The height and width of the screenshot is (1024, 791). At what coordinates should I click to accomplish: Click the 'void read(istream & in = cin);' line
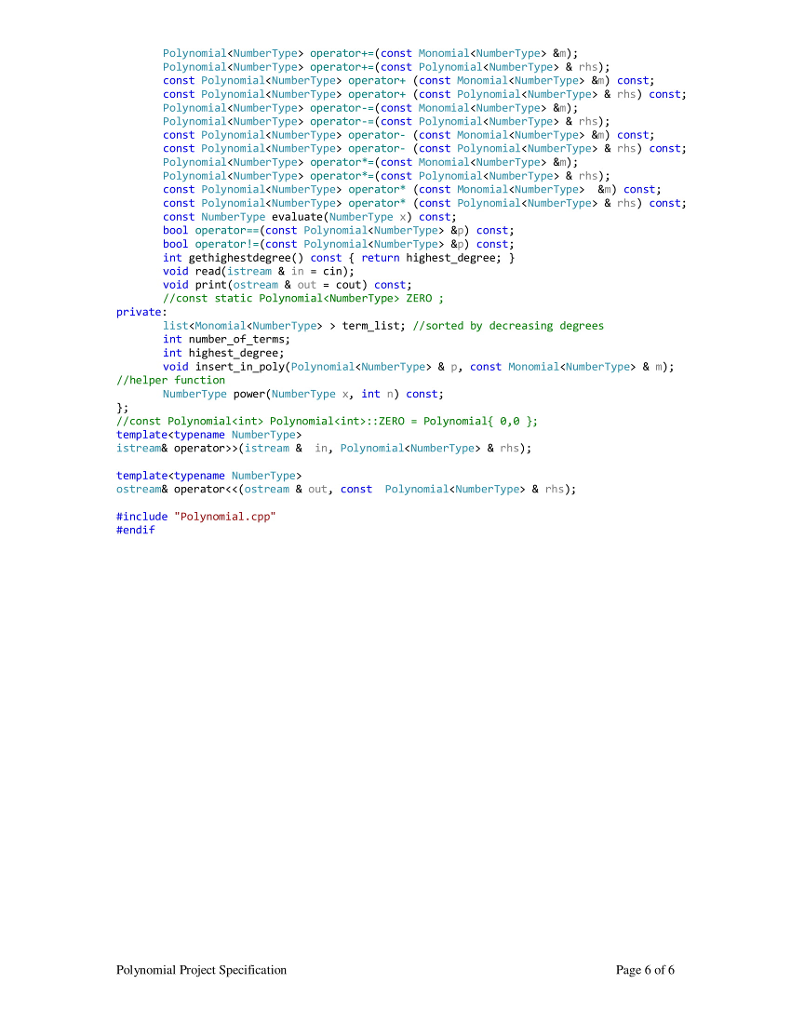pyautogui.click(x=259, y=271)
